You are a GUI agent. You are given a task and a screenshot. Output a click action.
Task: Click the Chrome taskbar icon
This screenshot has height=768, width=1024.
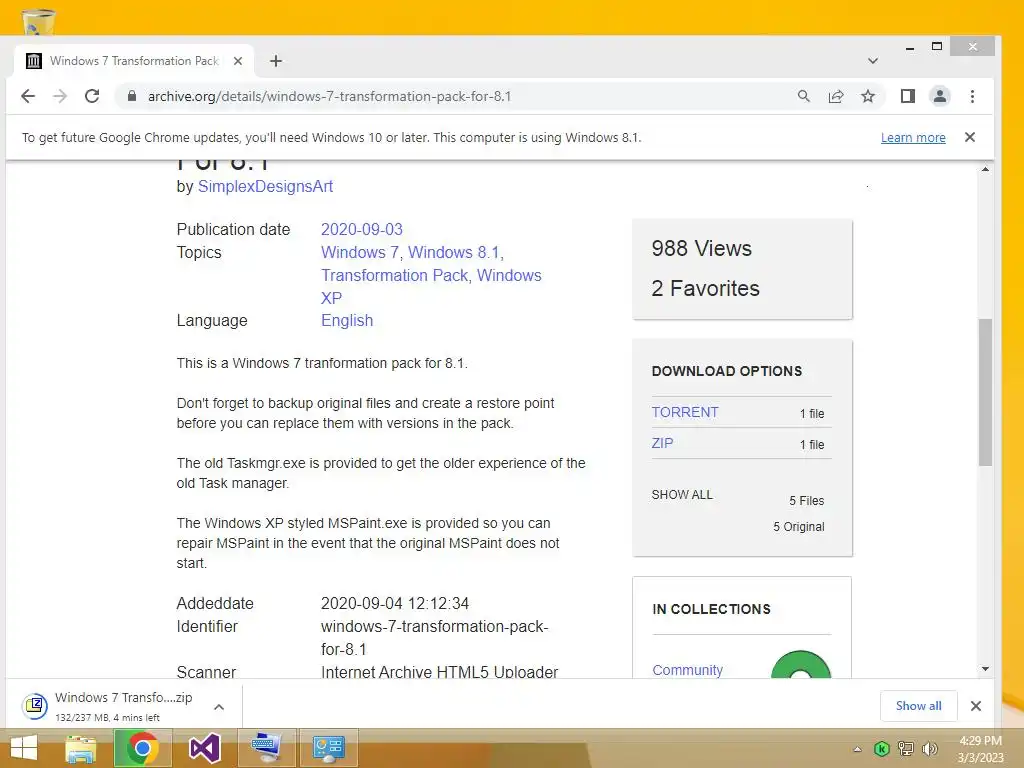click(142, 748)
